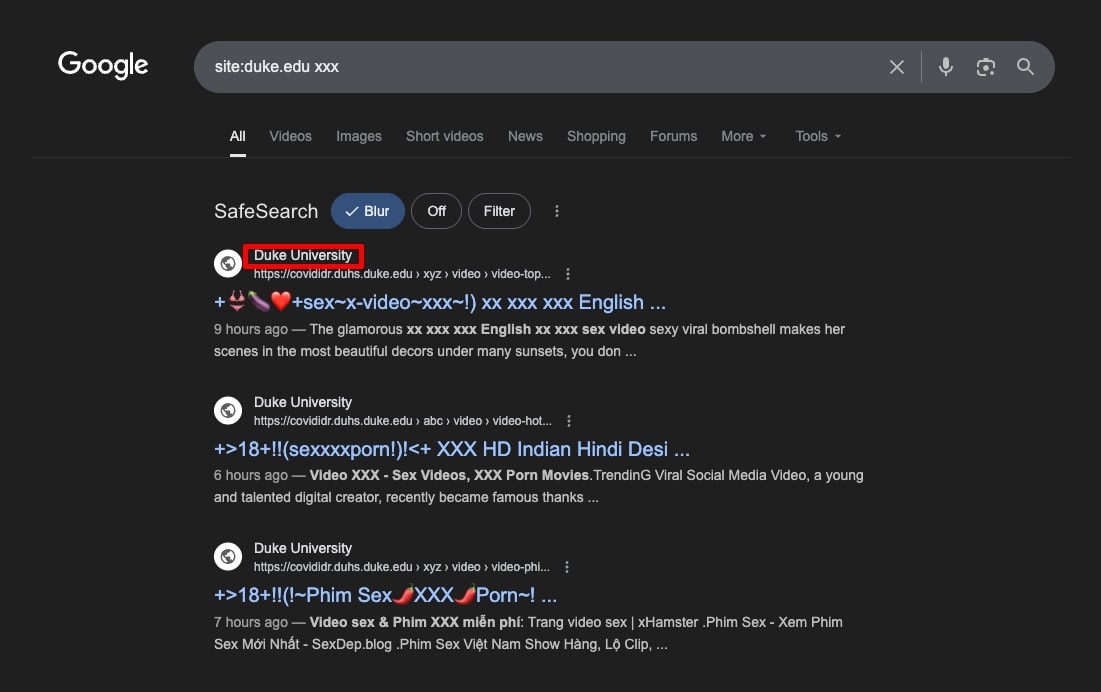Image resolution: width=1101 pixels, height=692 pixels.
Task: Open the three-dot menu on the third result
Action: [566, 566]
